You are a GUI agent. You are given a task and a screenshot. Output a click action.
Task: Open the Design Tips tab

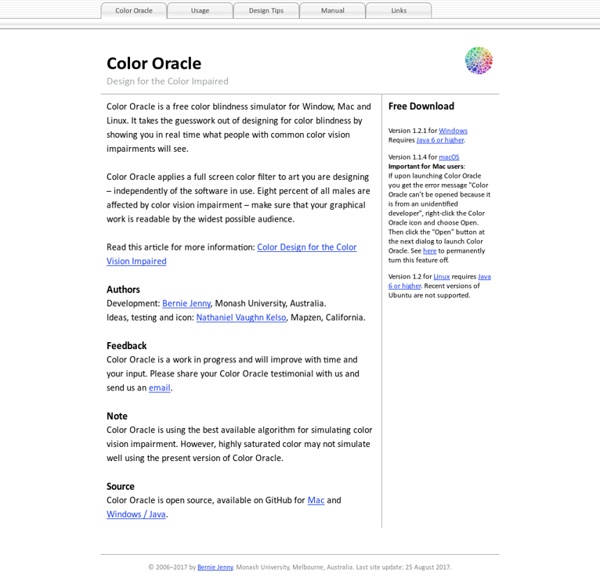coord(266,10)
